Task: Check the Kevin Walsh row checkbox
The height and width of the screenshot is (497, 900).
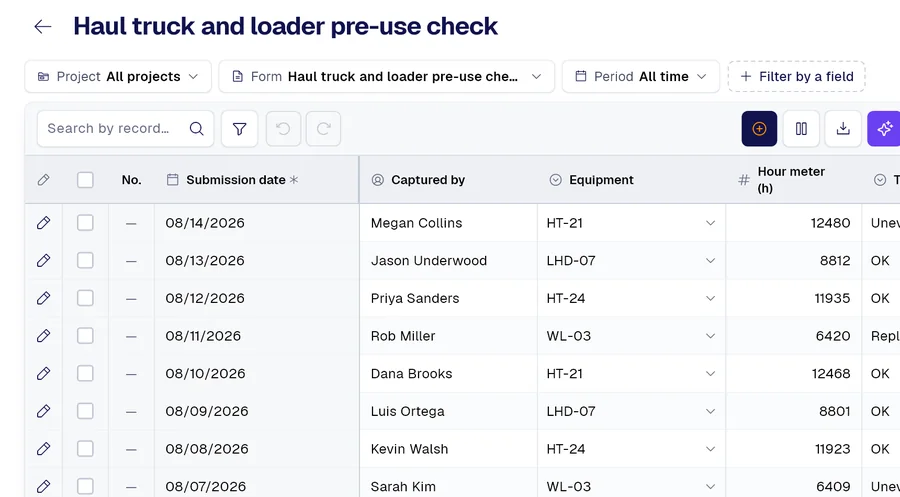Action: (x=85, y=449)
